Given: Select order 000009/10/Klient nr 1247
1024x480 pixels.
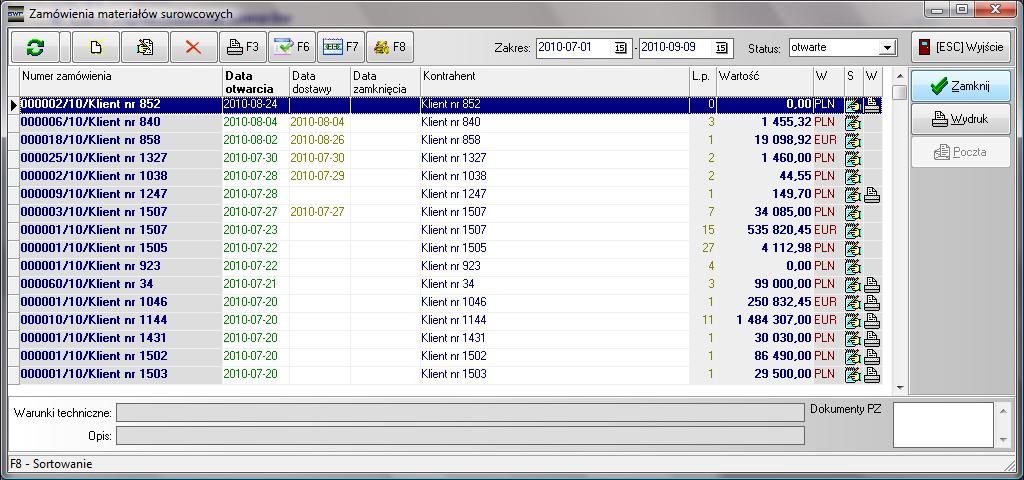Looking at the screenshot, I should tap(121, 194).
